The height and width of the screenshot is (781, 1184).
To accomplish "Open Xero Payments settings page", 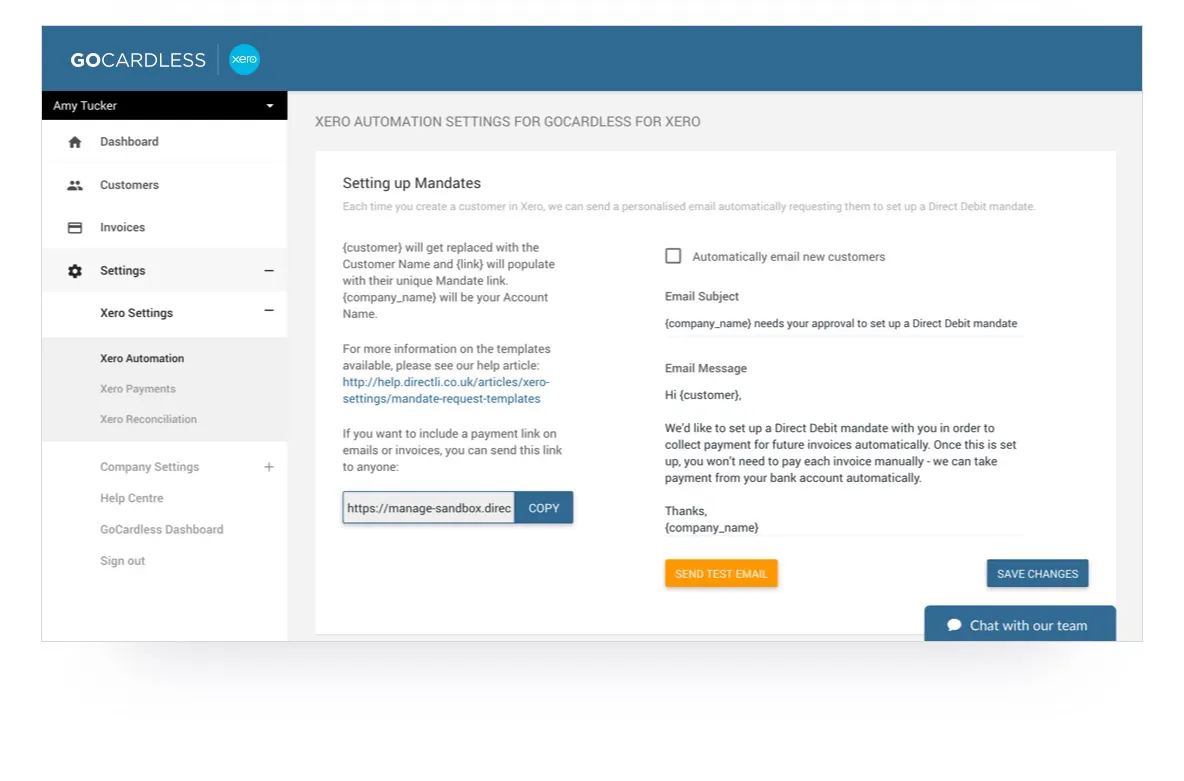I will [x=138, y=389].
